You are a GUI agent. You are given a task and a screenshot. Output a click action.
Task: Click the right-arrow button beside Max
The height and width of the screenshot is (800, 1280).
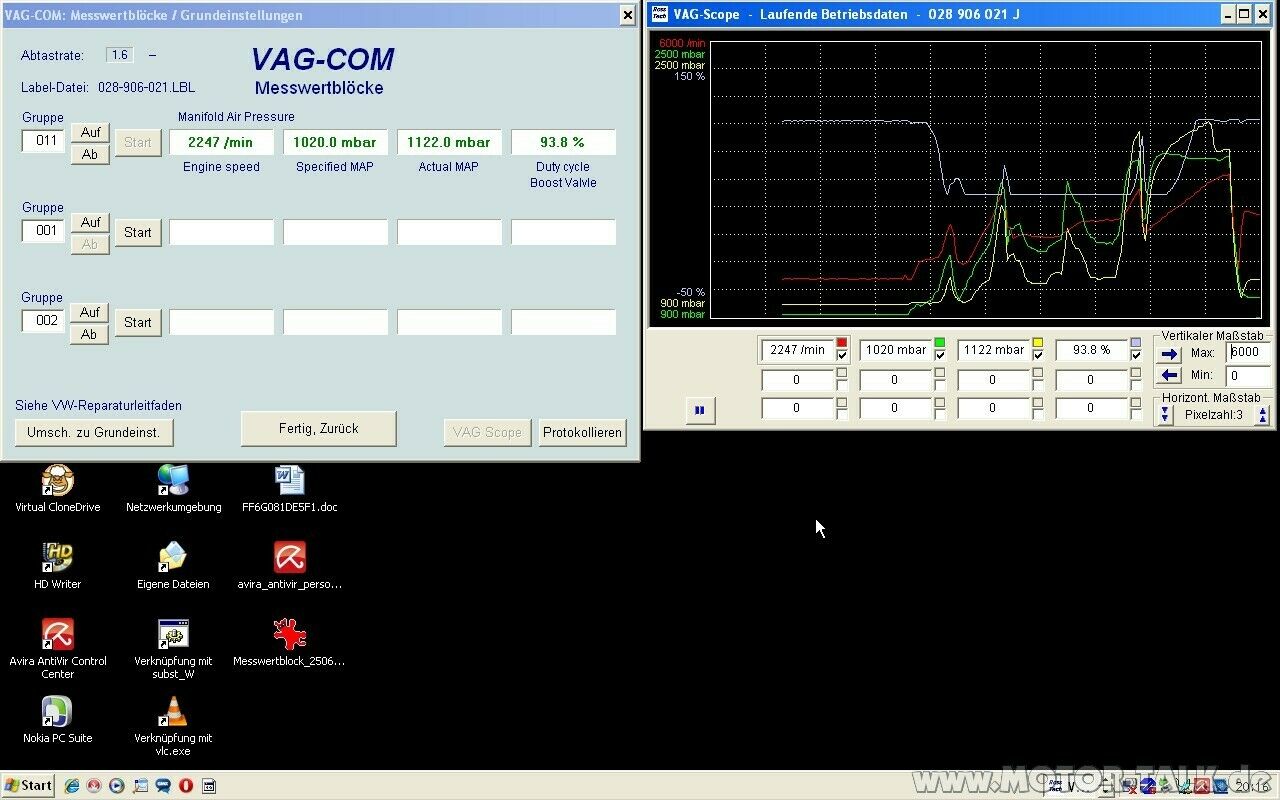coord(1170,353)
